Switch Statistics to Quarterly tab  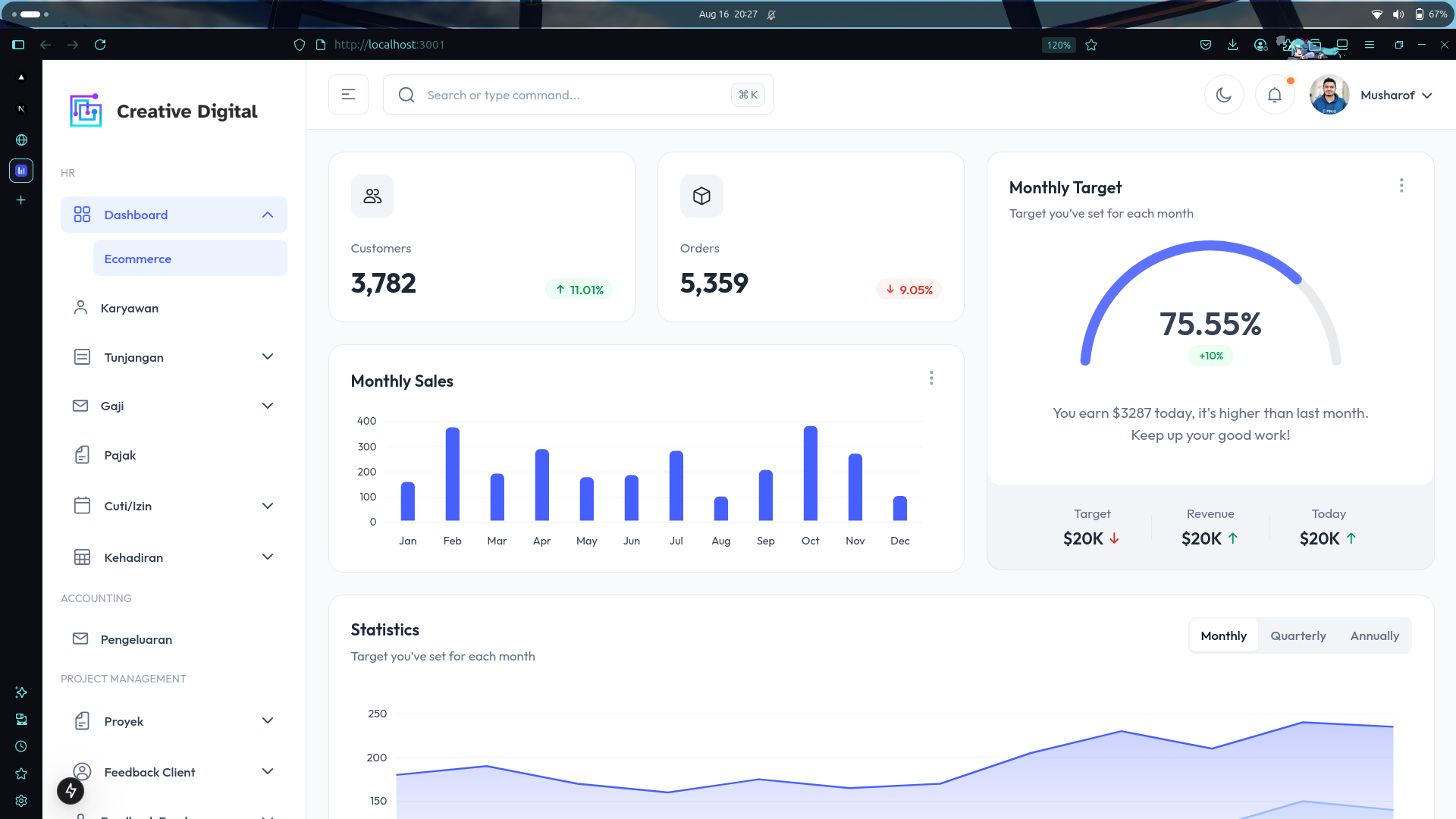click(x=1298, y=636)
